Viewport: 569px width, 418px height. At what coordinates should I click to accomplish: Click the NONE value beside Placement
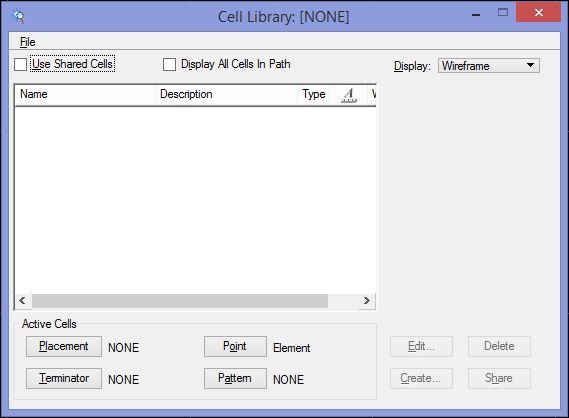click(123, 348)
